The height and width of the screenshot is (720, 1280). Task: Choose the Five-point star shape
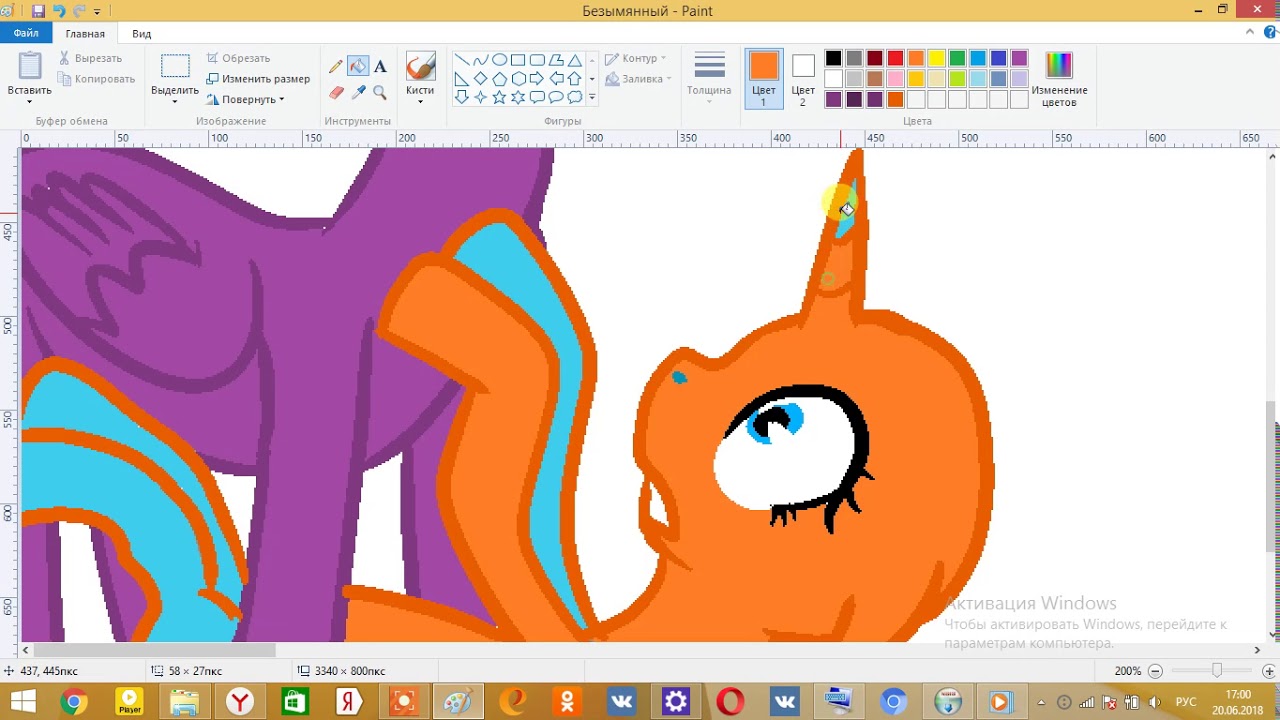coord(500,97)
